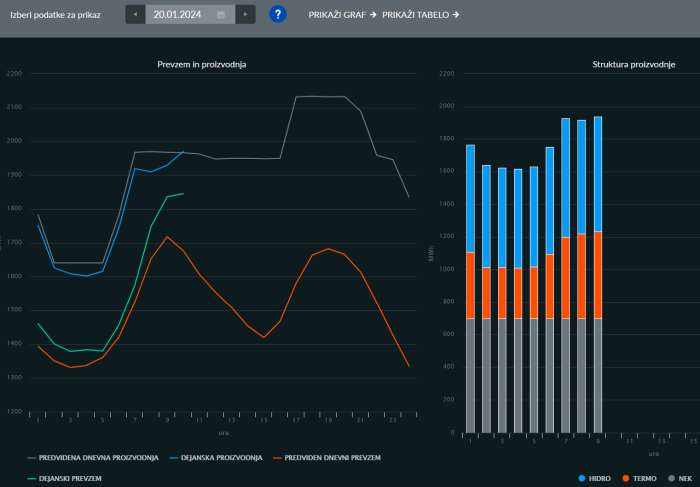Toggle TERMO legend entry
Image resolution: width=700 pixels, height=487 pixels.
[x=639, y=479]
